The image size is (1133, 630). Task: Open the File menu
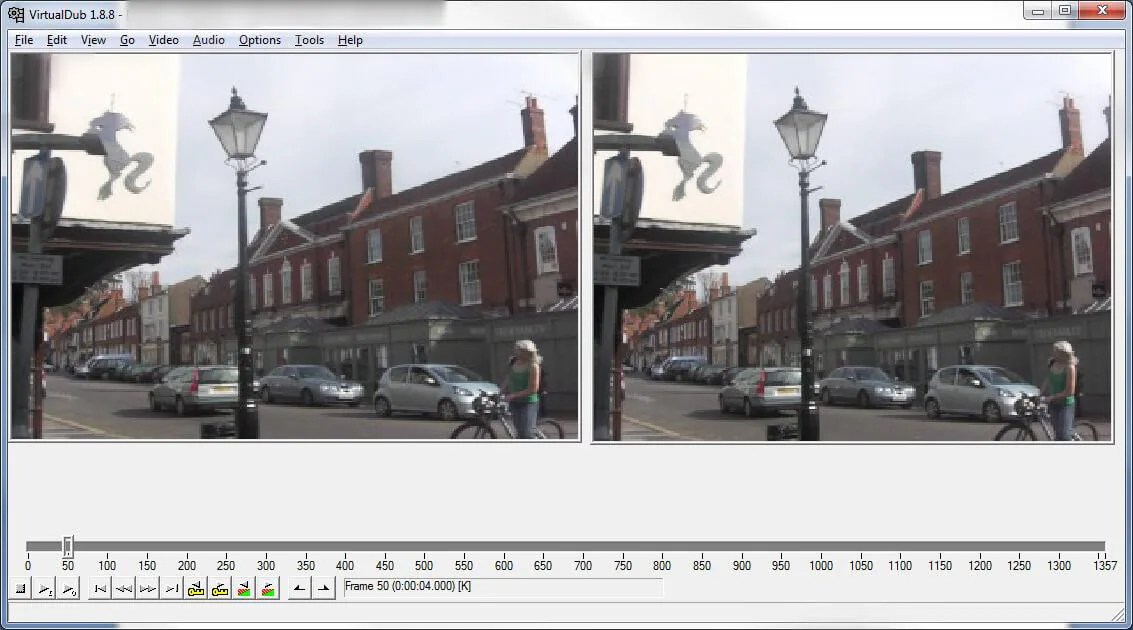pyautogui.click(x=24, y=40)
